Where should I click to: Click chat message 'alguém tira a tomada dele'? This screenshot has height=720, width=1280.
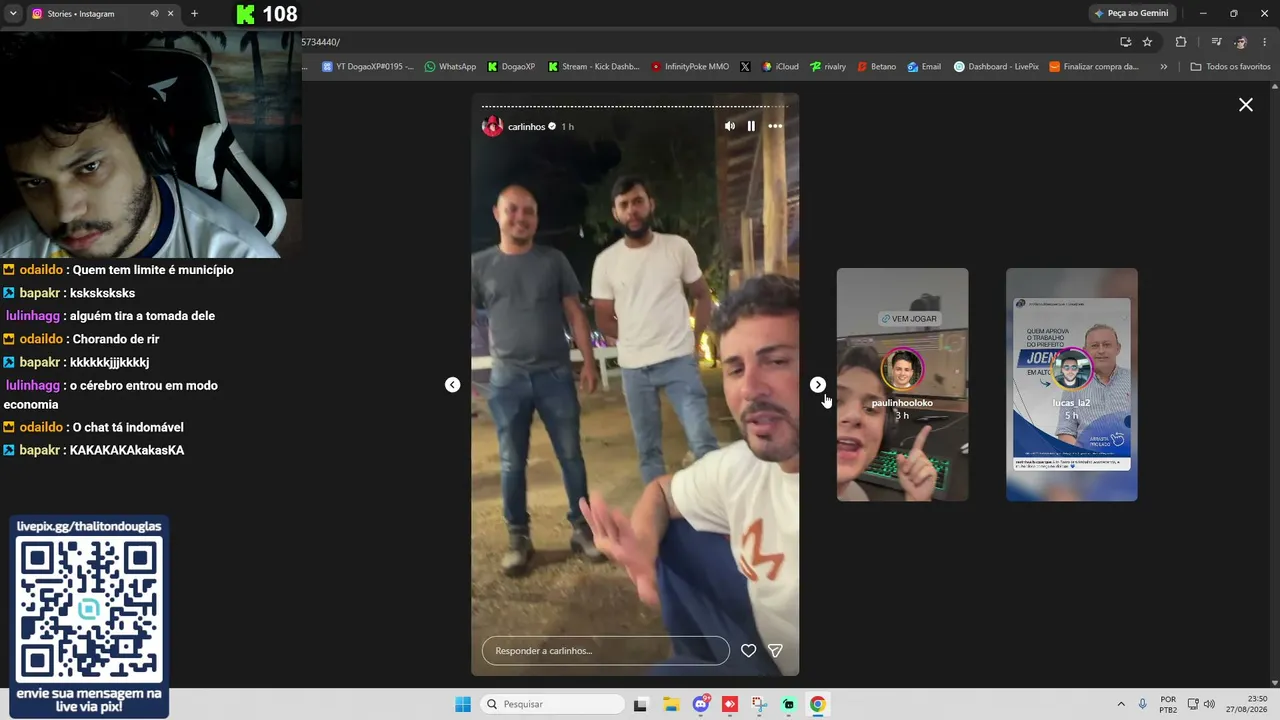(x=142, y=316)
